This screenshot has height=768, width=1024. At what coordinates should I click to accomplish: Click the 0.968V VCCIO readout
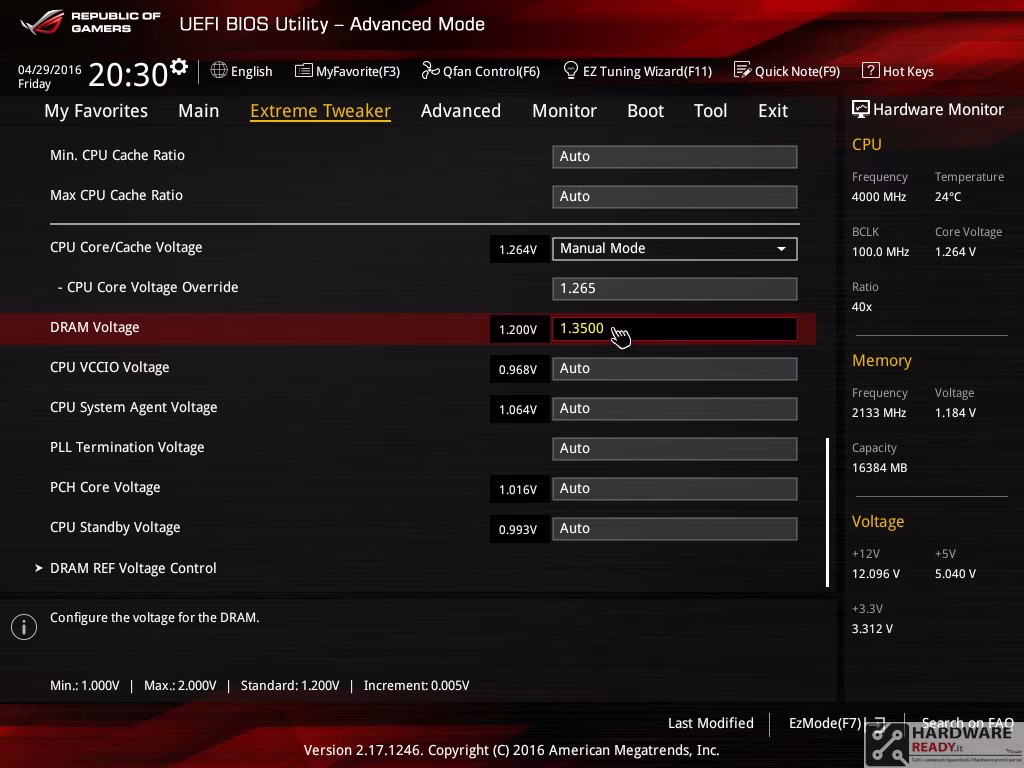click(518, 370)
